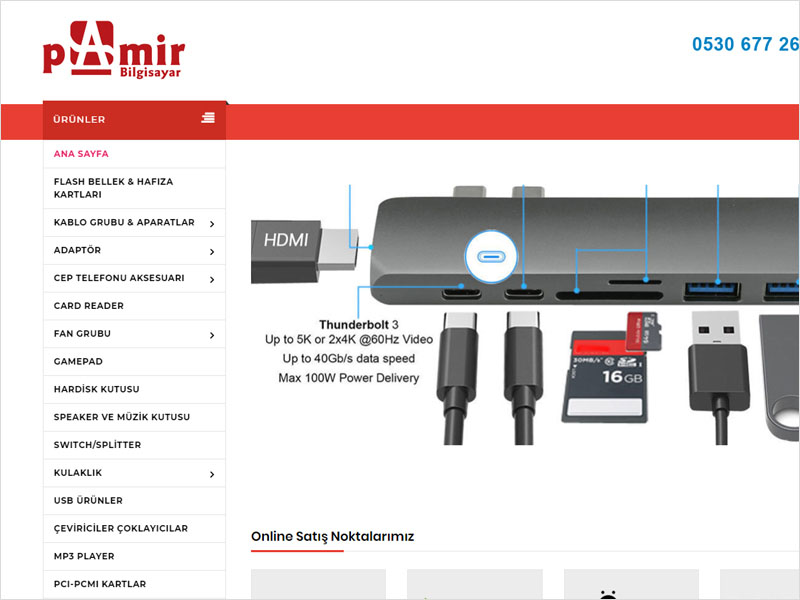Screen dimensions: 800x600
Task: Expand KABLO GRUBU & APARATLAR submenu arrow
Action: [x=212, y=223]
